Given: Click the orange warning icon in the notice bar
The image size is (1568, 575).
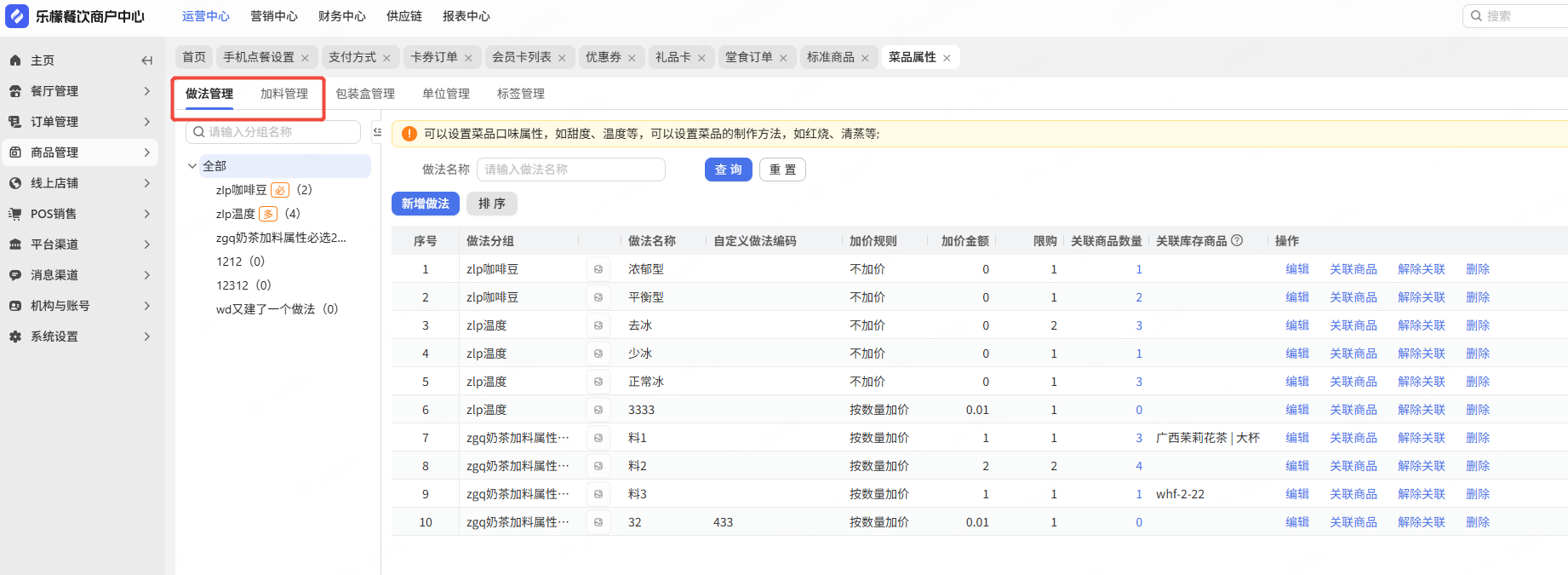Looking at the screenshot, I should pos(409,134).
